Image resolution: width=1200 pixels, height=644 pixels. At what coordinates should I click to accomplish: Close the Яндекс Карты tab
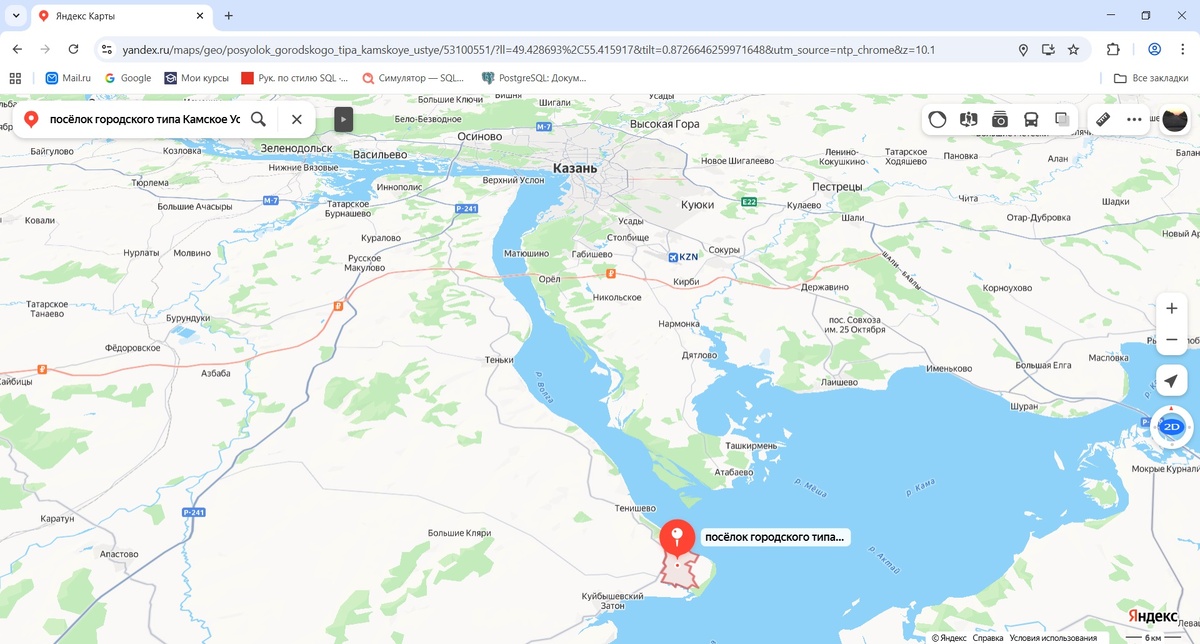(x=199, y=16)
